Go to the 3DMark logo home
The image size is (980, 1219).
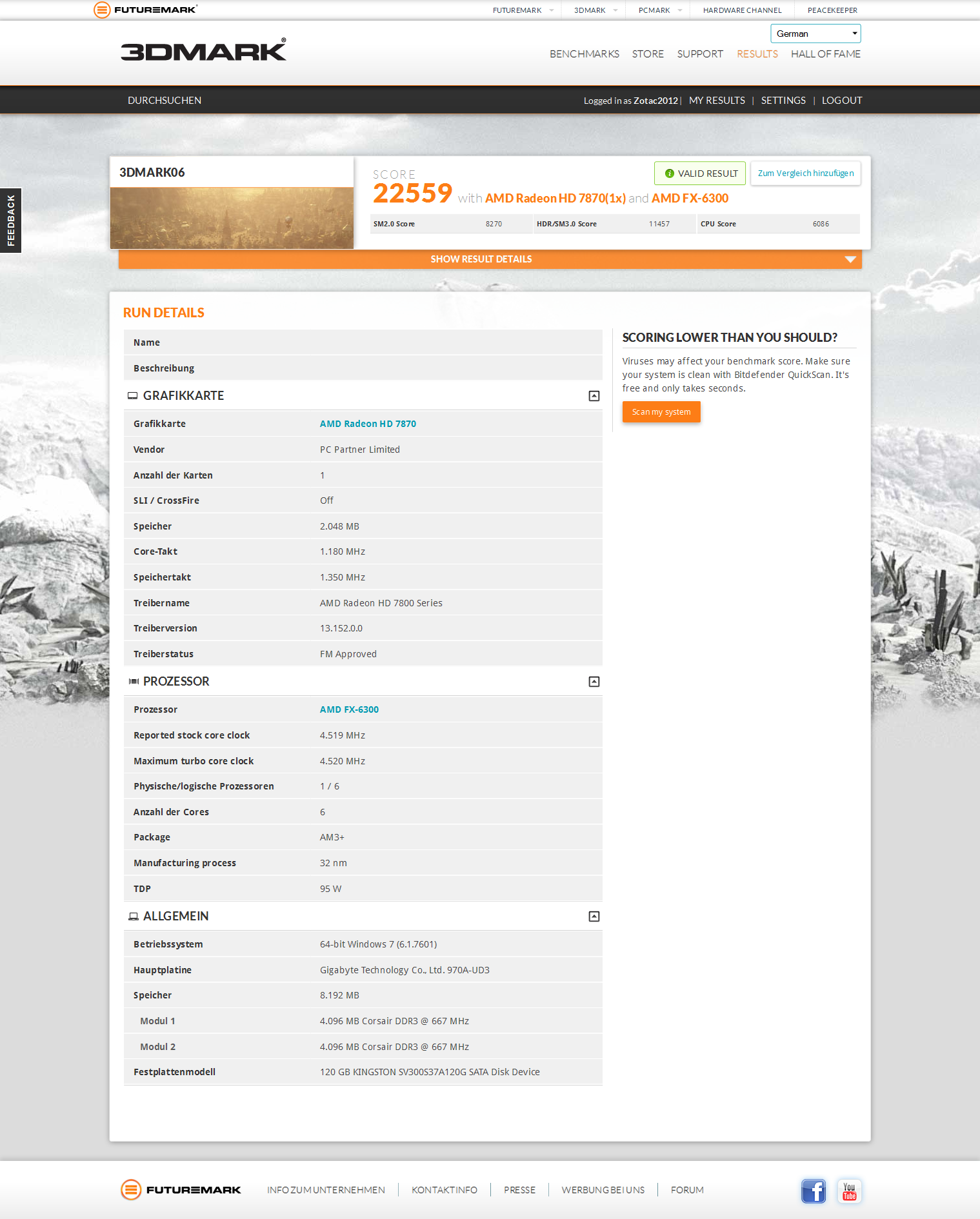pos(203,50)
